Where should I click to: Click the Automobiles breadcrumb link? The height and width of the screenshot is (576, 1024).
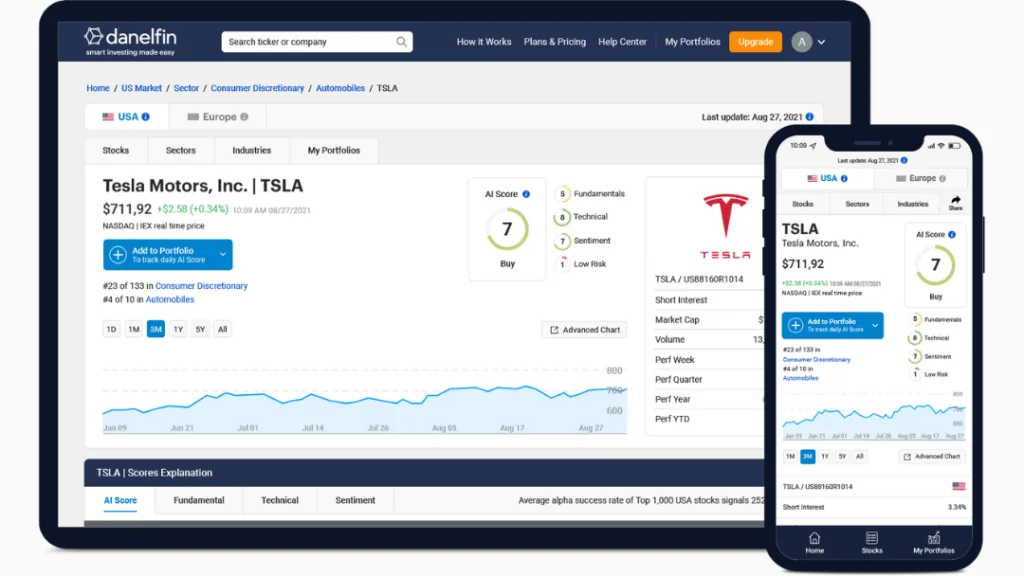340,88
